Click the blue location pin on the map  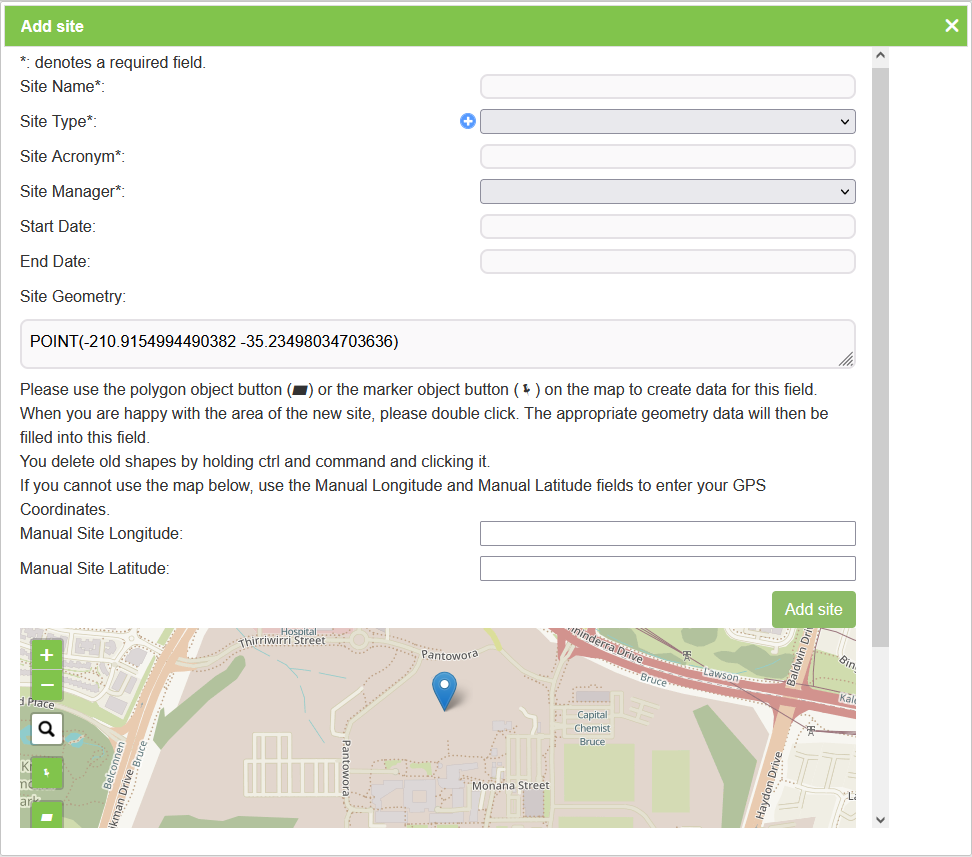[x=443, y=689]
